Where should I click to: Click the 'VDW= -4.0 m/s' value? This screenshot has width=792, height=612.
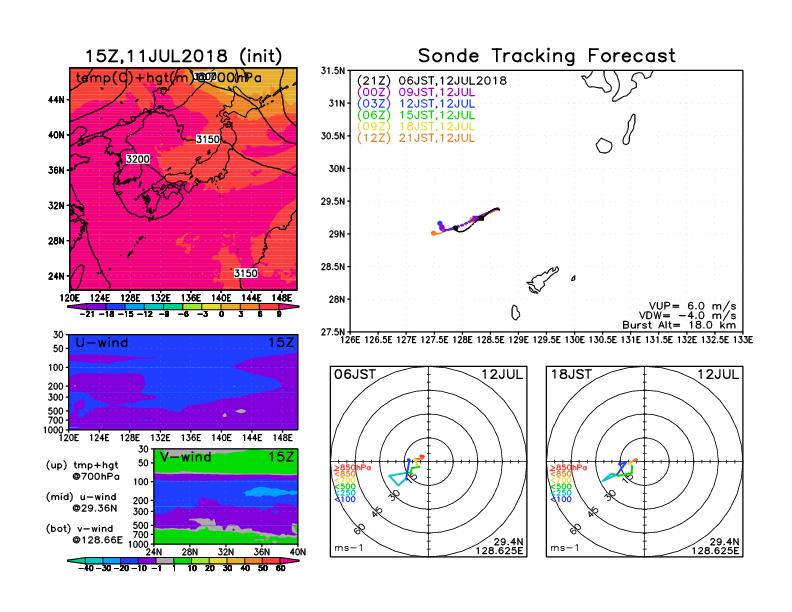(x=687, y=316)
